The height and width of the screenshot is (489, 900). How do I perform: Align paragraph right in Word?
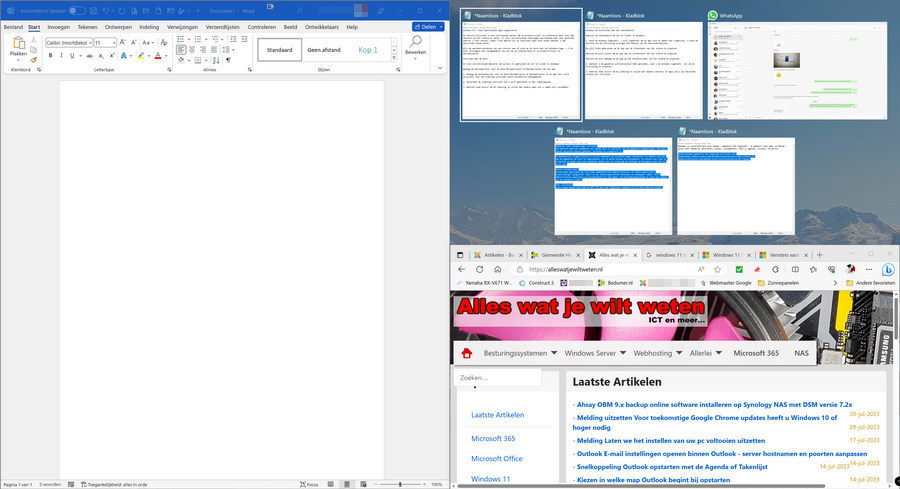pos(203,50)
